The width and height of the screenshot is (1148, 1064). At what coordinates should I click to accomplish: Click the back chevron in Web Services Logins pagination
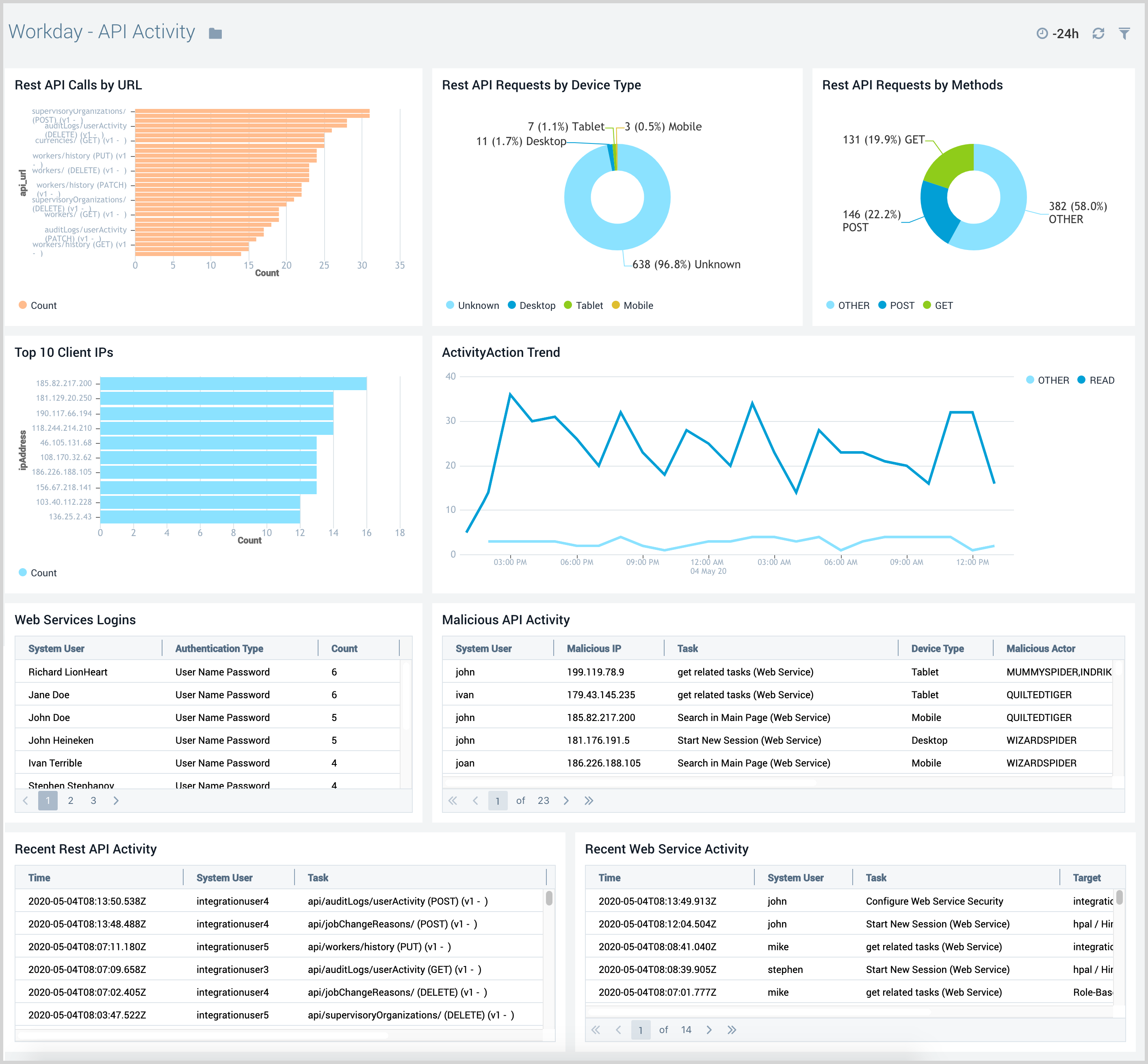coord(25,800)
